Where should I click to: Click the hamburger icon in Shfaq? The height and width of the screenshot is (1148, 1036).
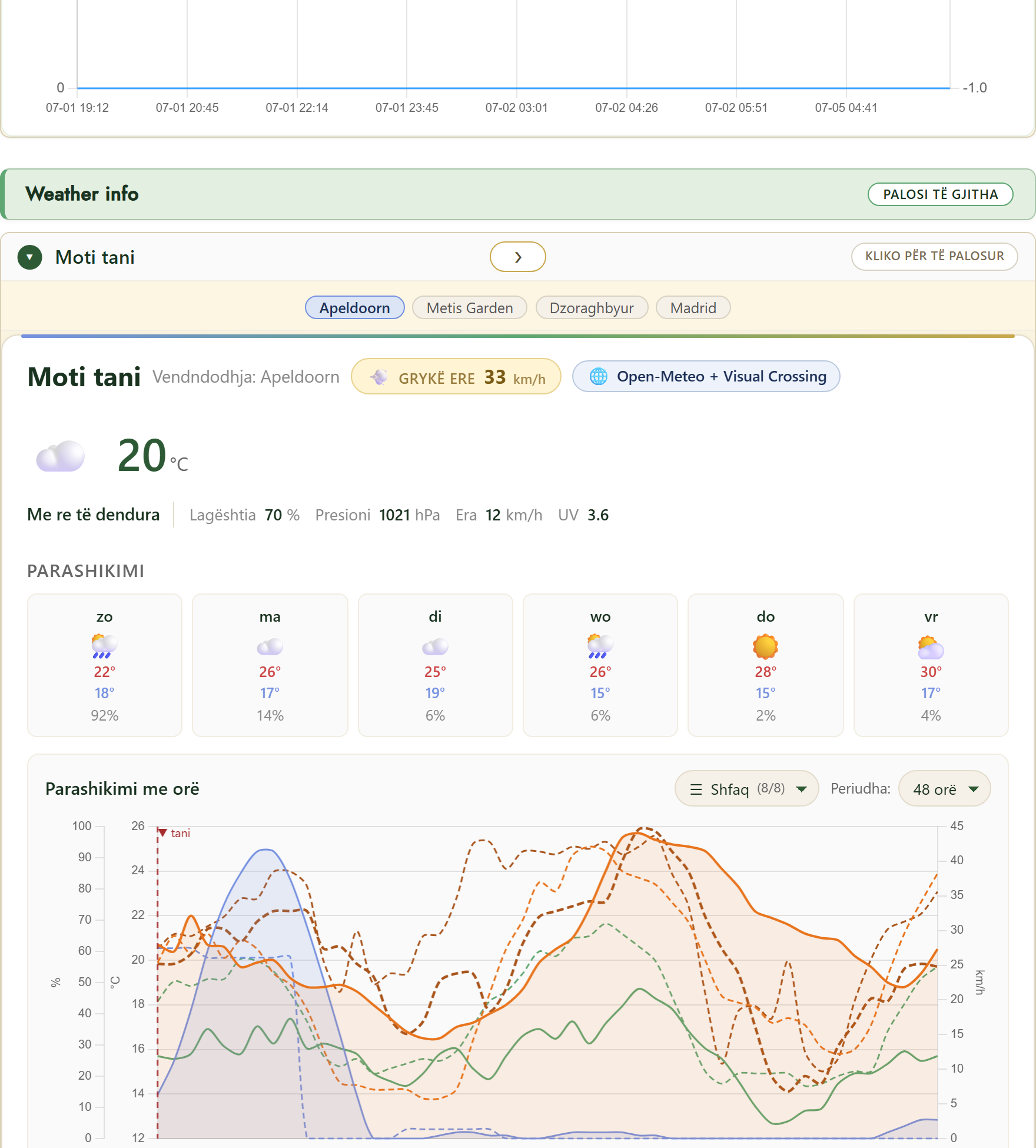click(x=696, y=789)
